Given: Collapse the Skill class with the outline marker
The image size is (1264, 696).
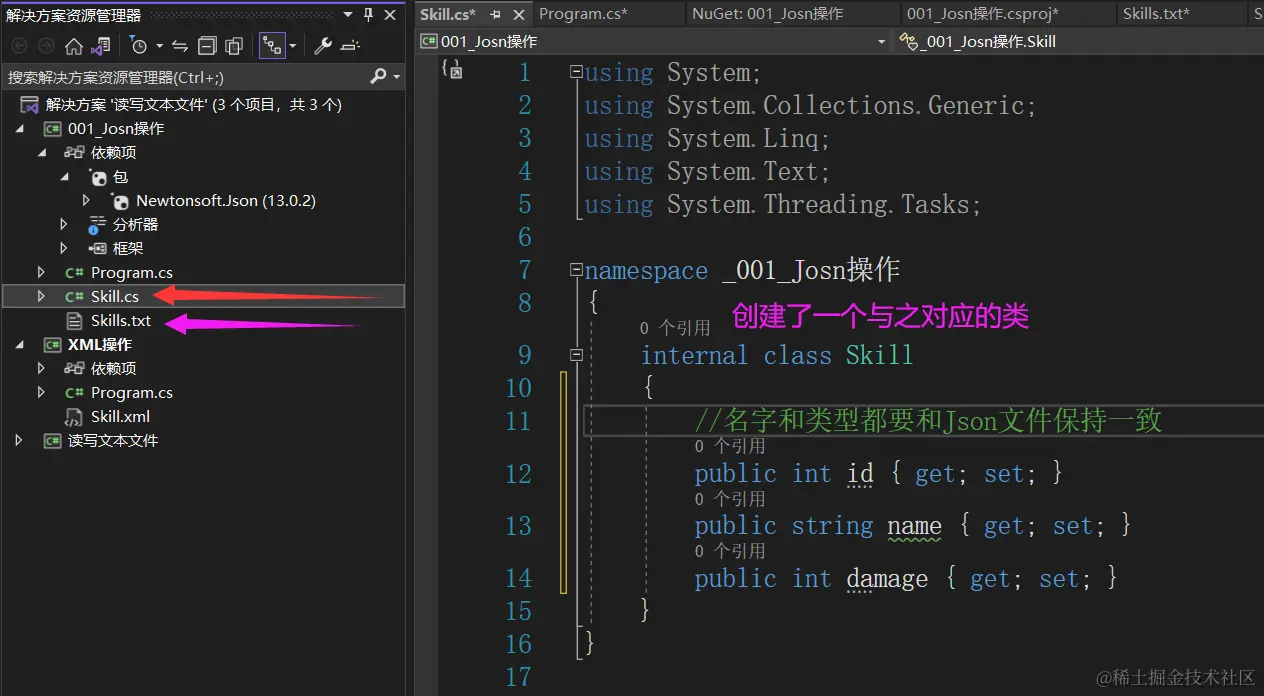Looking at the screenshot, I should [x=577, y=354].
